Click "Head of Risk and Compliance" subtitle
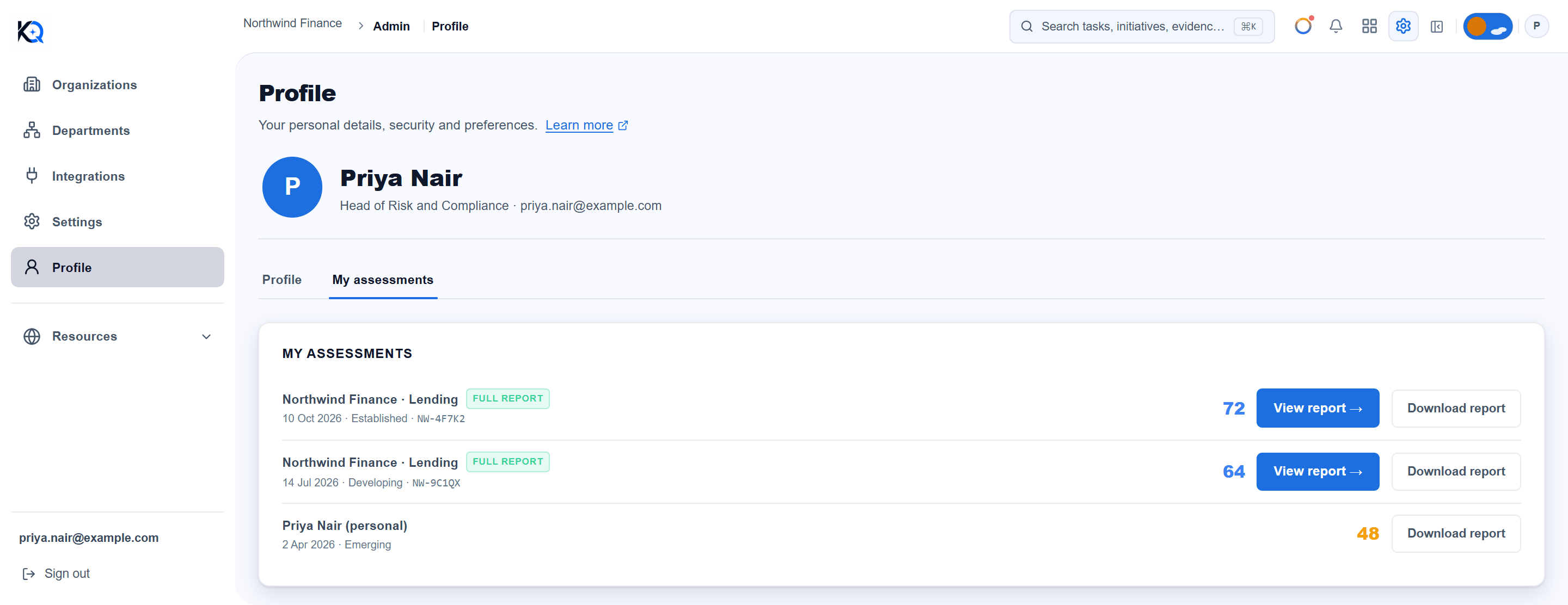Image resolution: width=1568 pixels, height=605 pixels. tap(424, 206)
